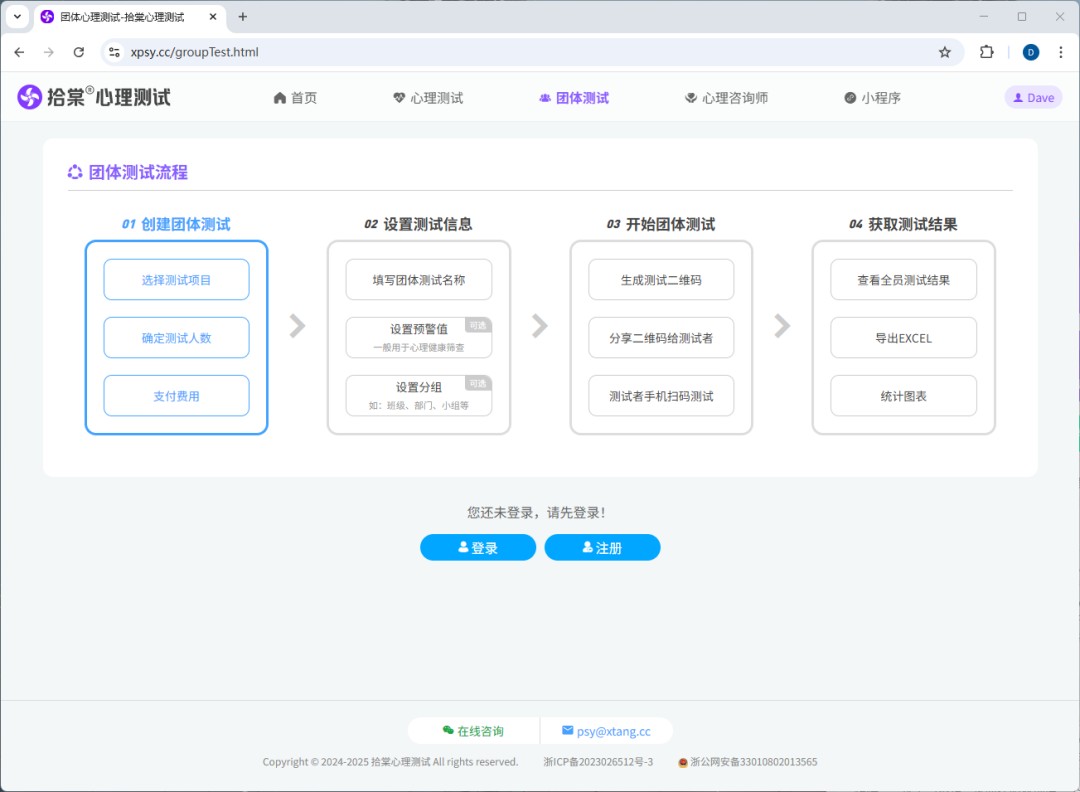Close the 团体心理测试 browser tab

(213, 17)
